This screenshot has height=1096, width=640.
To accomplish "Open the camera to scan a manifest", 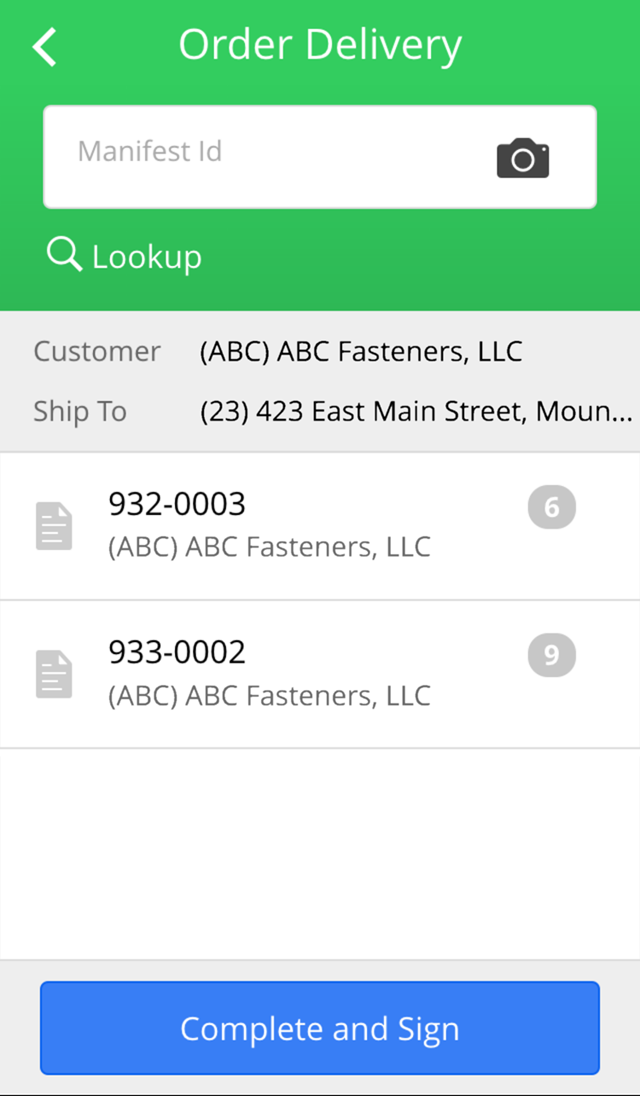I will (522, 158).
